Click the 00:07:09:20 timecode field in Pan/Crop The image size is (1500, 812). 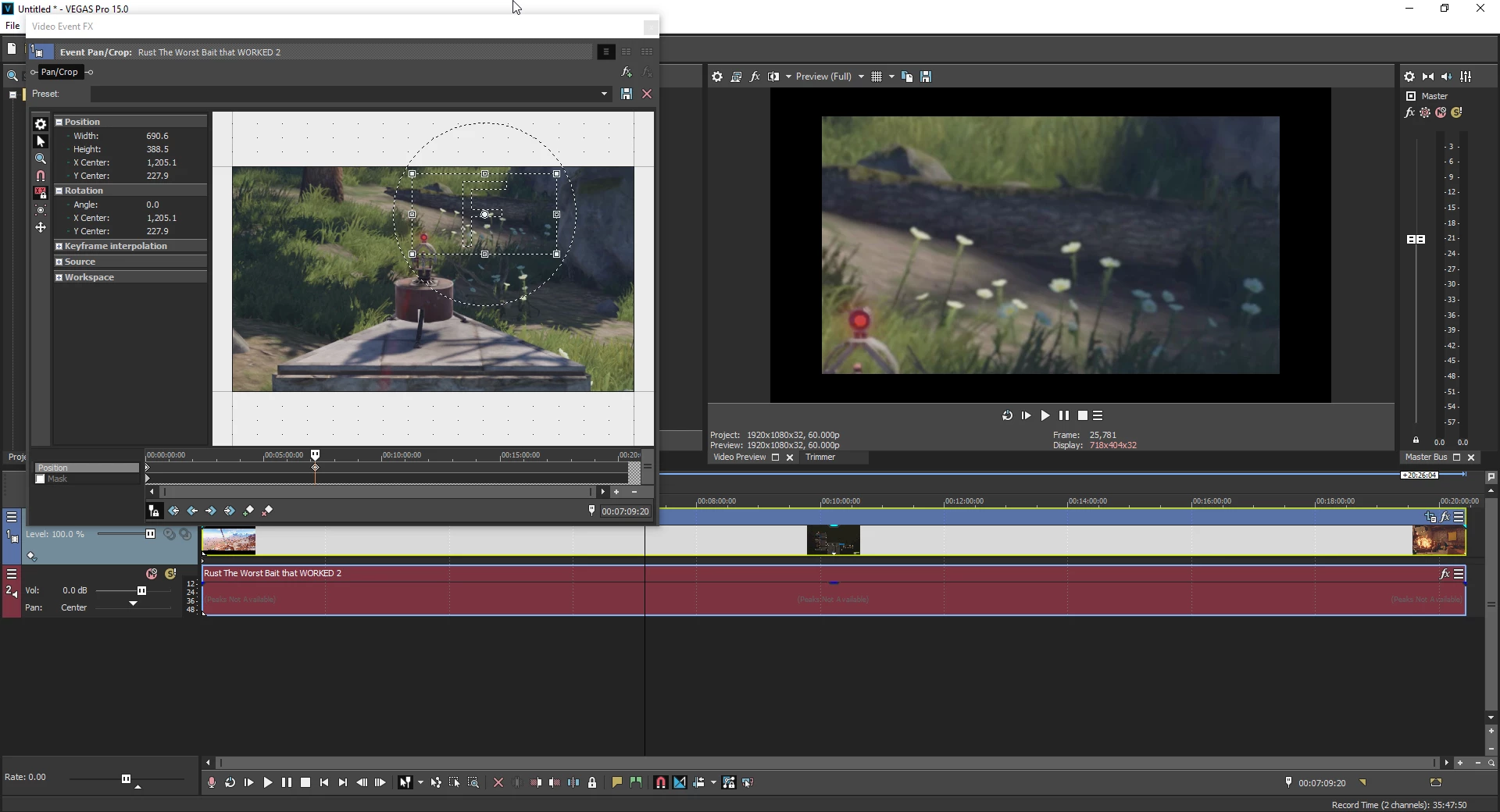625,511
